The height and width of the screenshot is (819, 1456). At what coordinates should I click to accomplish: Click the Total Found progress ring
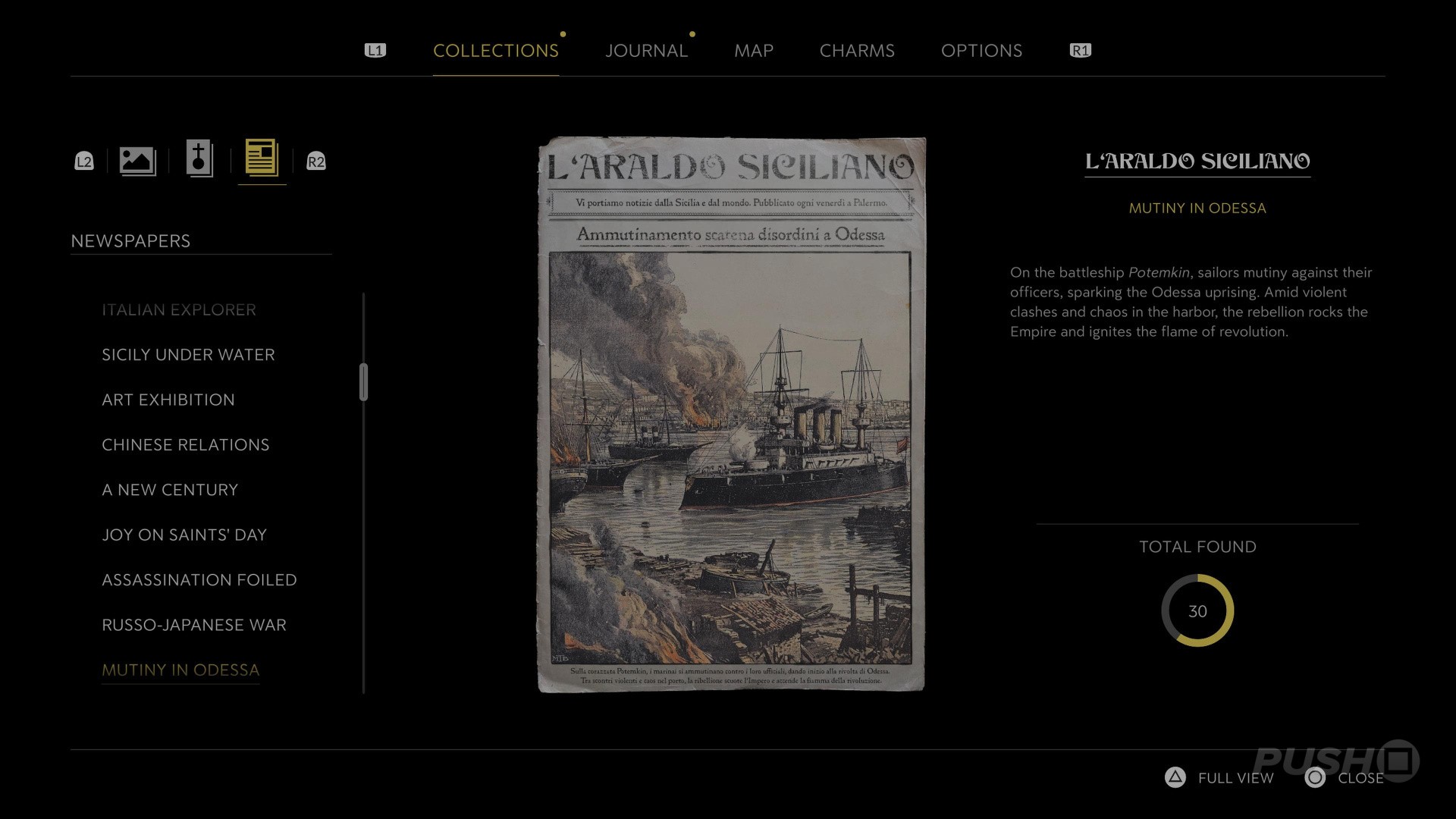(1197, 611)
